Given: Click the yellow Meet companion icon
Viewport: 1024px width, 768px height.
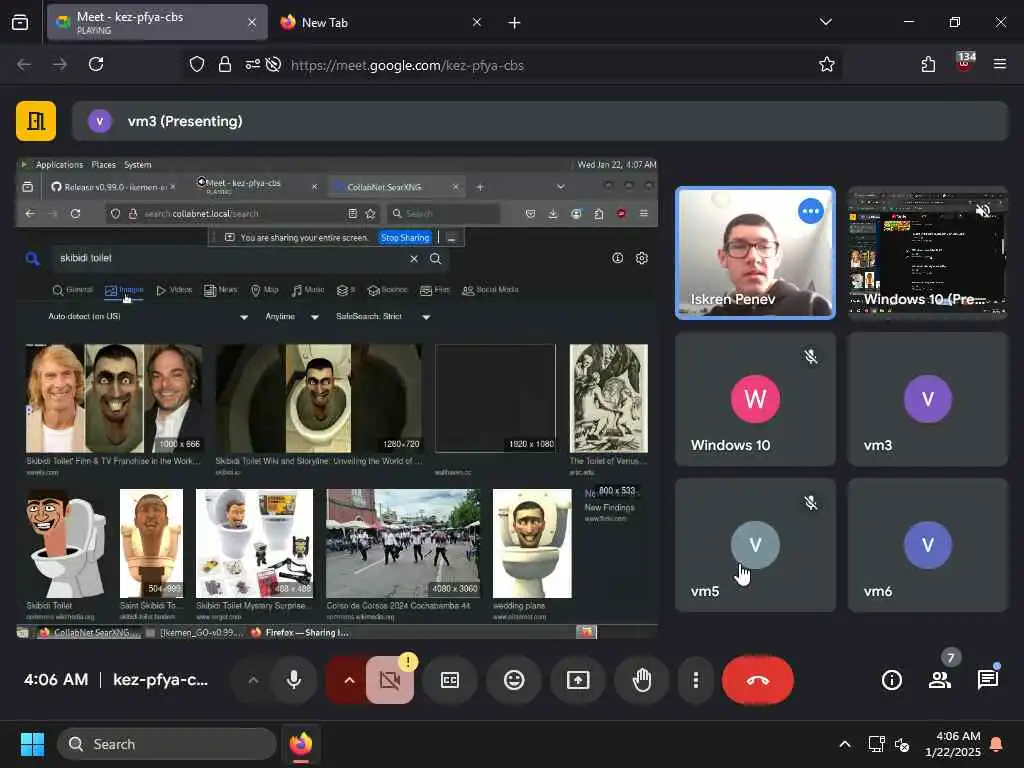Looking at the screenshot, I should (36, 121).
